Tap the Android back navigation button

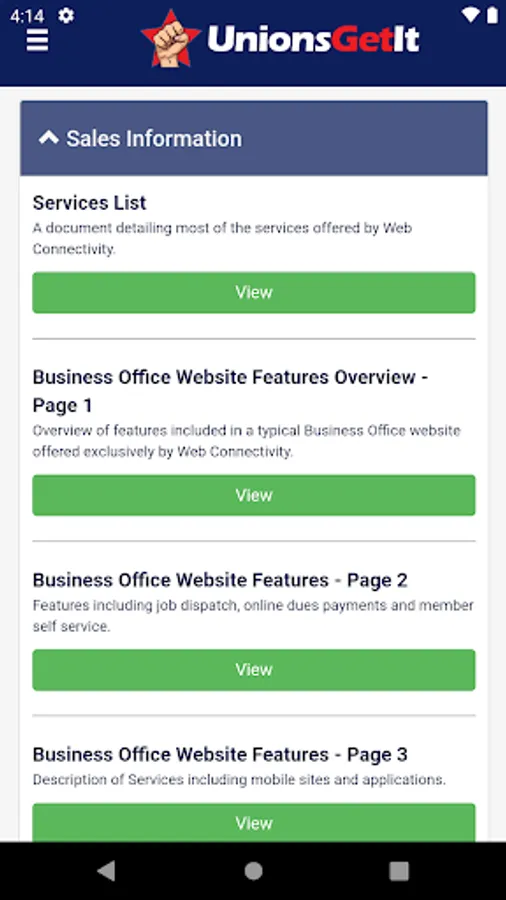click(106, 871)
